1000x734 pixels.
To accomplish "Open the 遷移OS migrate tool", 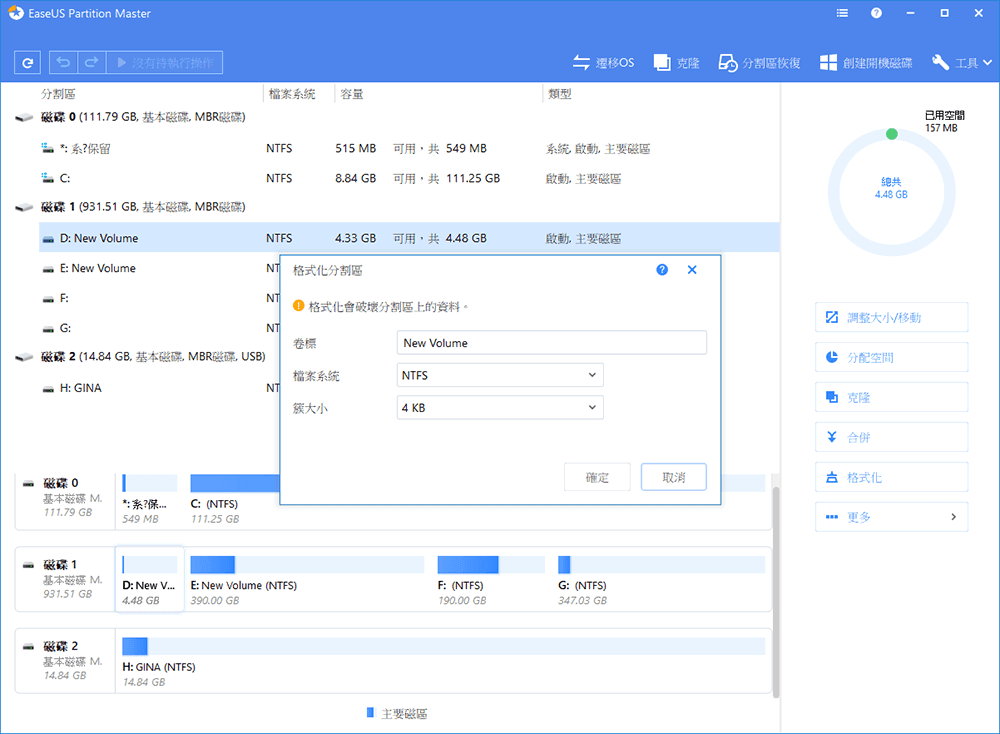I will 603,62.
